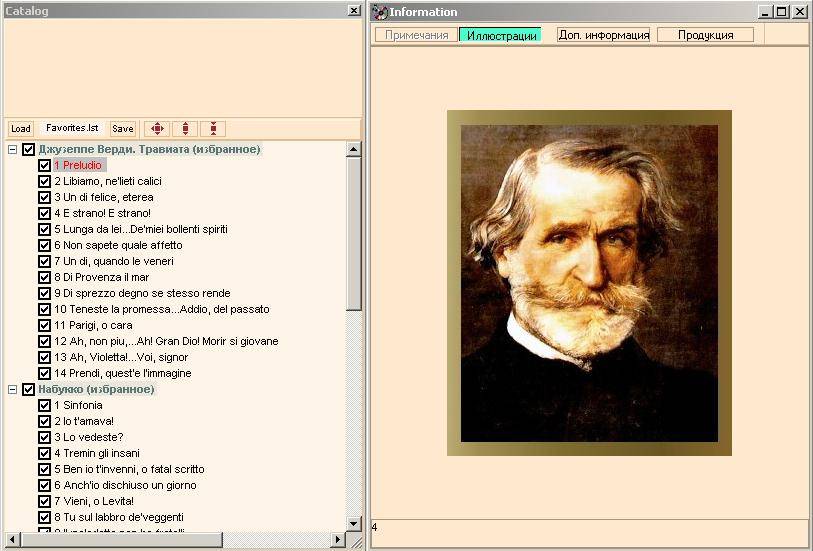Select Tu sul labbro de'veggenti
Viewport: 813px width, 551px height.
[119, 517]
